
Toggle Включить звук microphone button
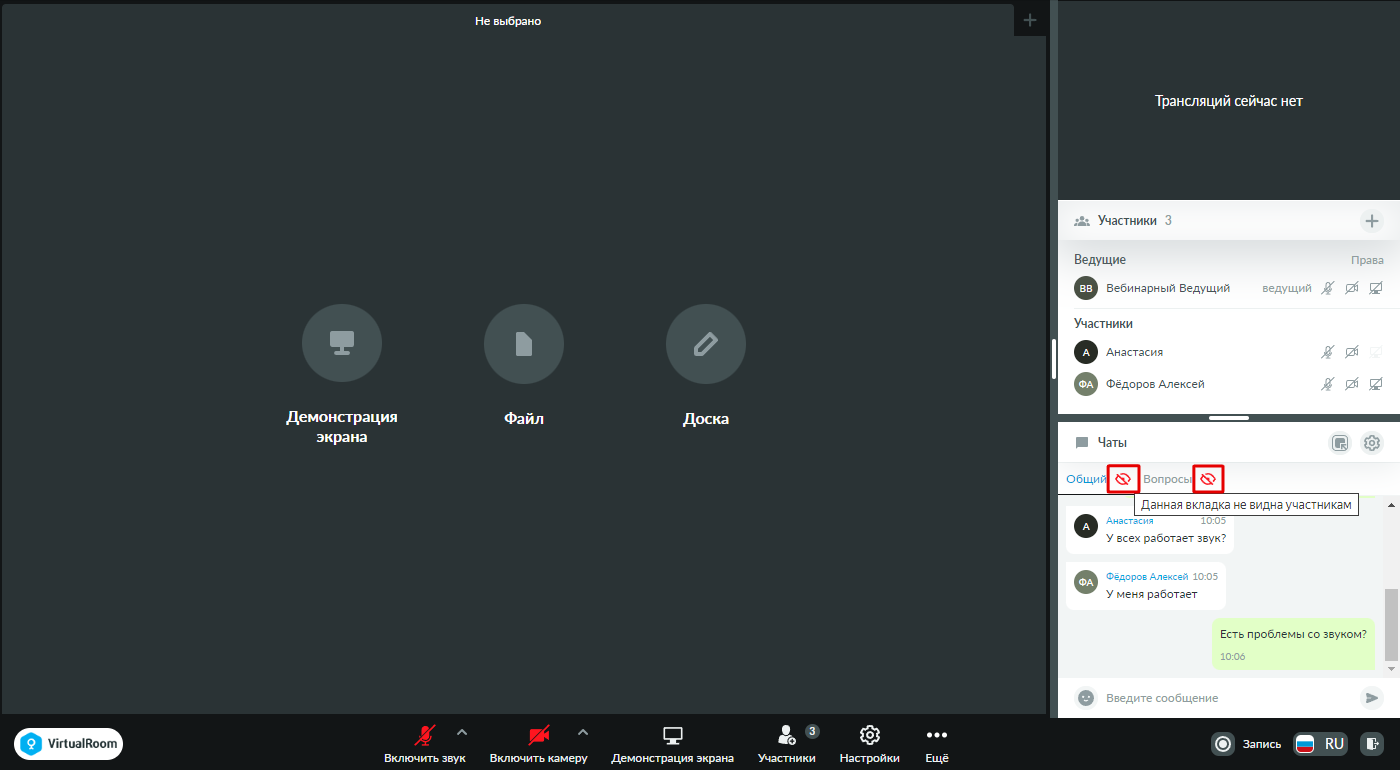425,744
